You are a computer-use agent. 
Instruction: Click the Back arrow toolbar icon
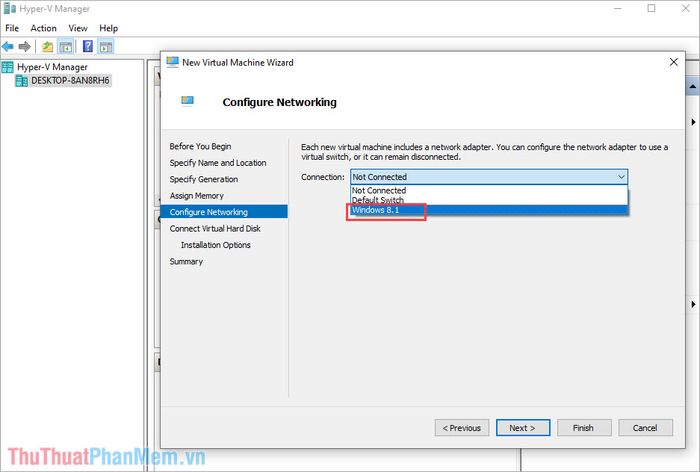(8, 46)
